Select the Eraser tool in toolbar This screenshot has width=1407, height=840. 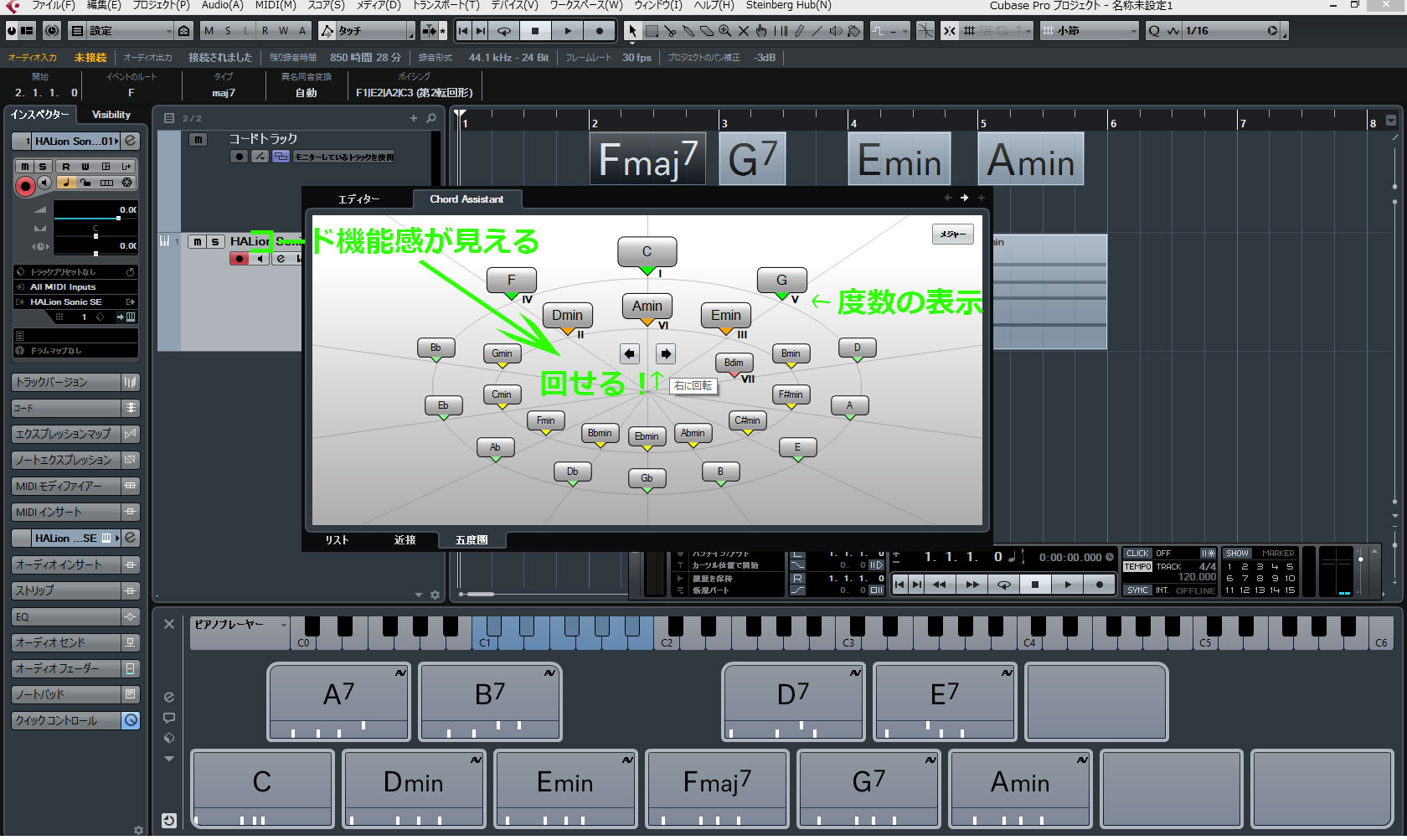[x=707, y=31]
